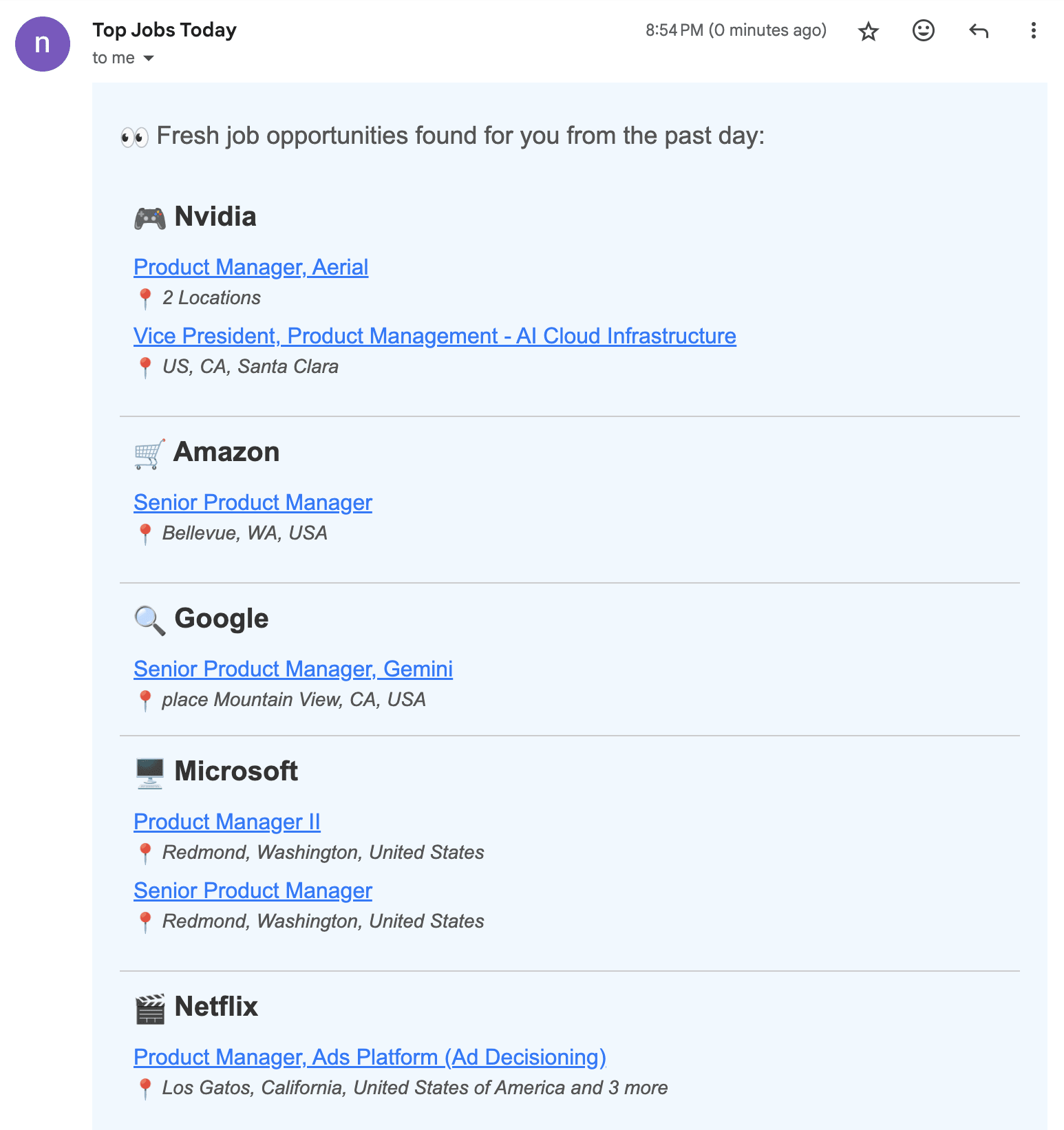Add an emoji reaction to the email
1064x1130 pixels.
pos(924,30)
